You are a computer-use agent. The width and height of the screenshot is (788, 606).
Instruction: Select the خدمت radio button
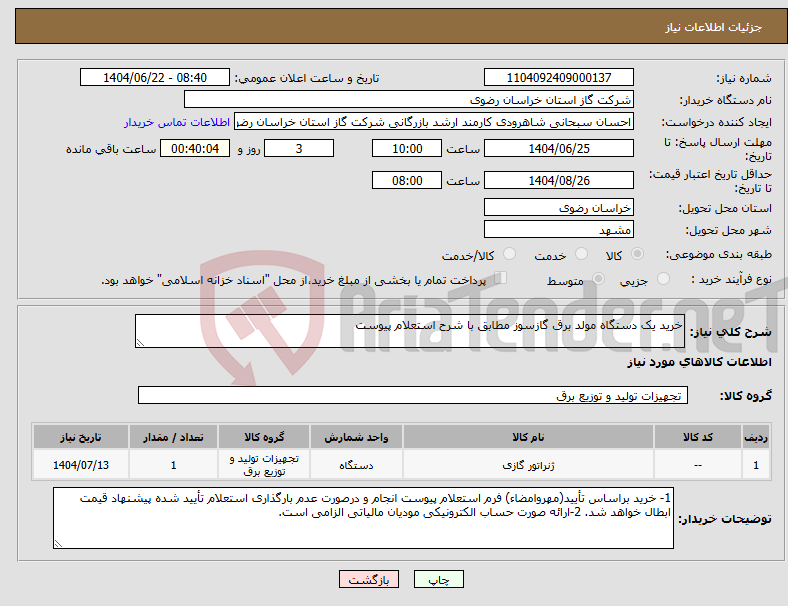point(581,254)
